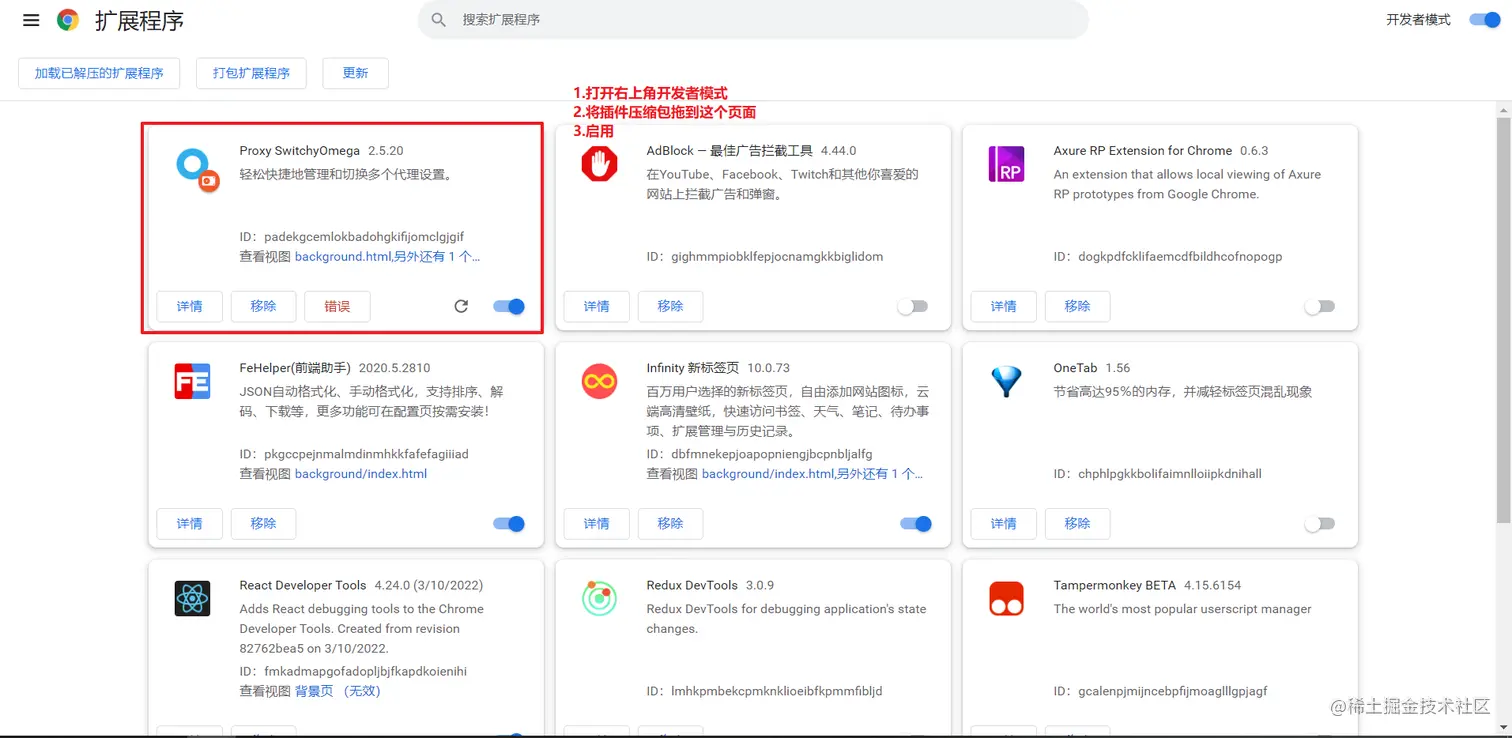The image size is (1512, 738).
Task: Disable the Proxy SwitchyOmega extension
Action: tap(509, 306)
